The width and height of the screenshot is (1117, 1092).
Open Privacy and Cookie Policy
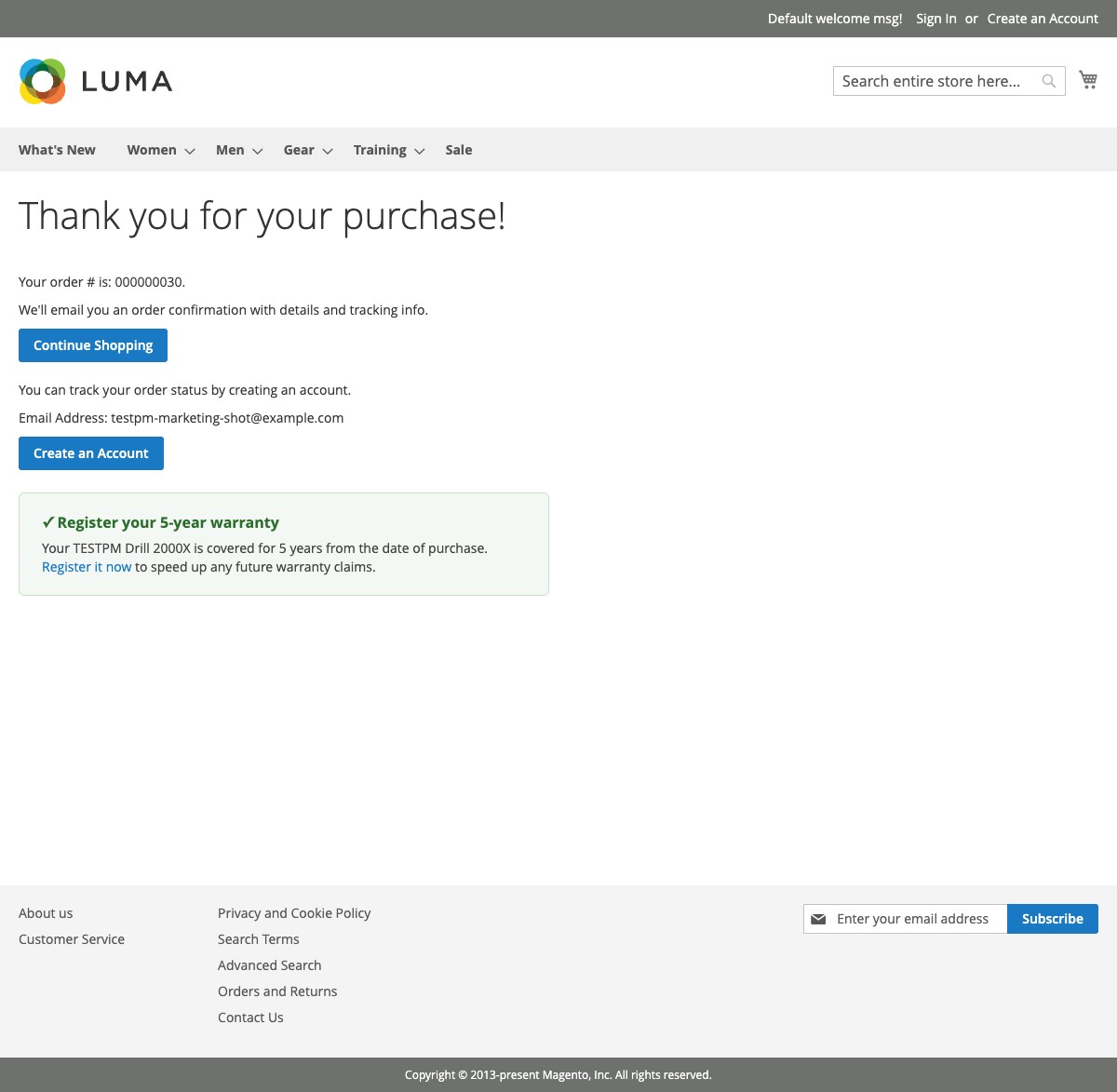pyautogui.click(x=294, y=913)
